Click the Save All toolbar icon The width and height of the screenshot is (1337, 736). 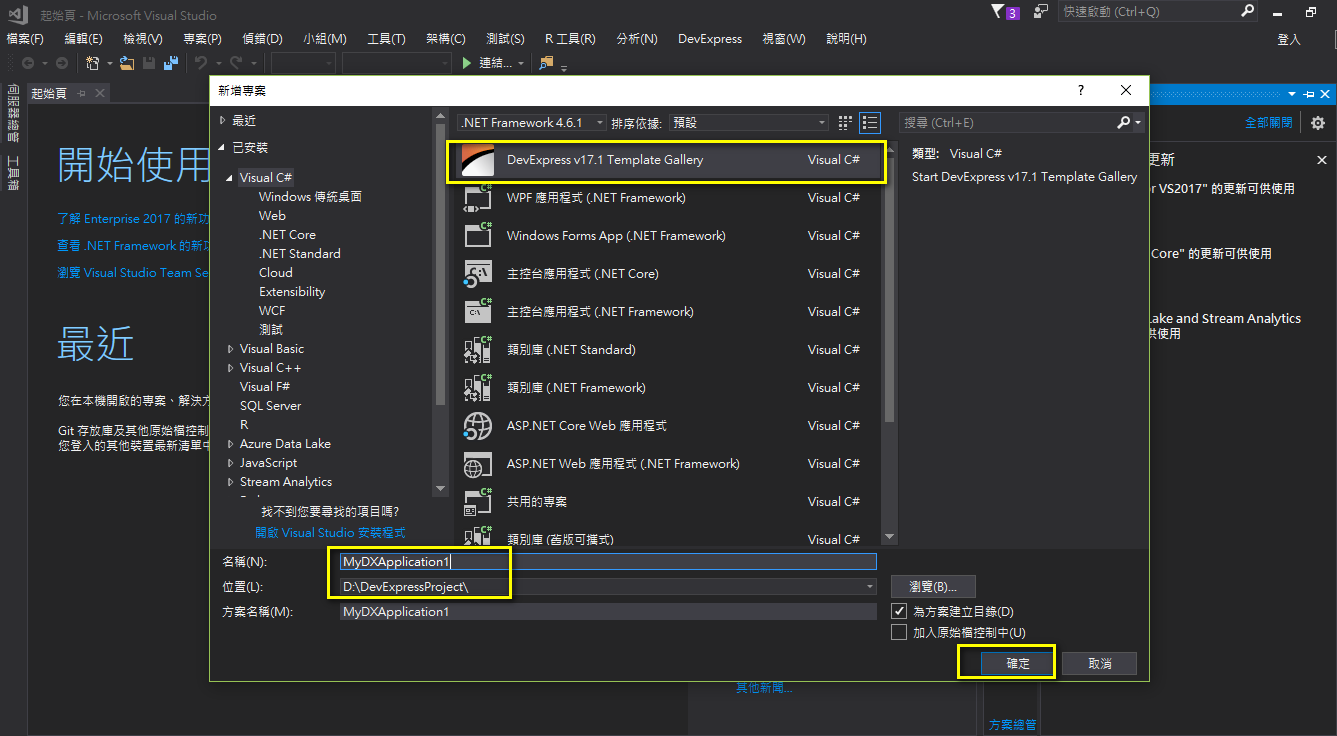click(171, 63)
